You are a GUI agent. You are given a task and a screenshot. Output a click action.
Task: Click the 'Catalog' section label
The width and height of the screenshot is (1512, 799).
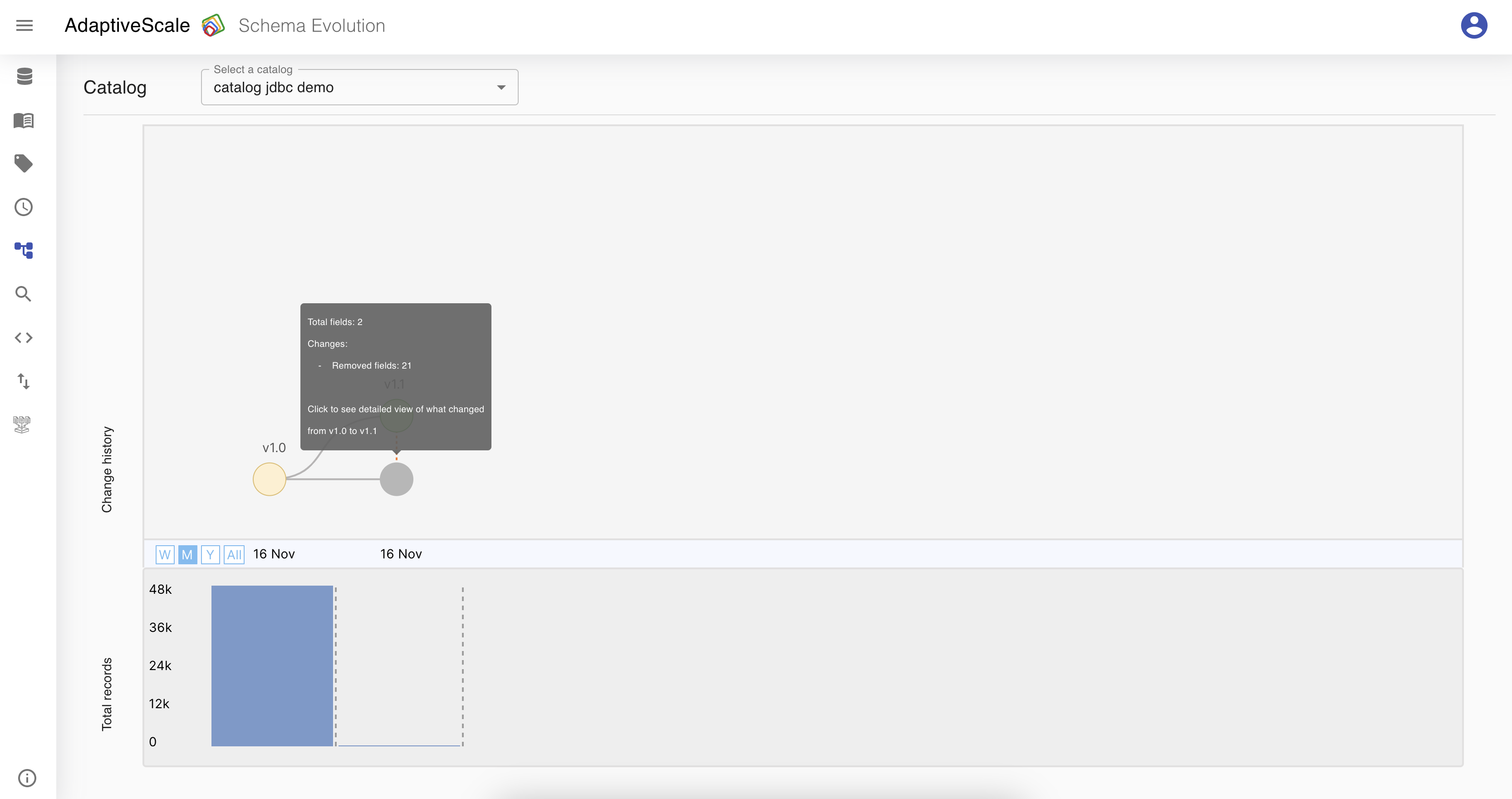point(115,88)
